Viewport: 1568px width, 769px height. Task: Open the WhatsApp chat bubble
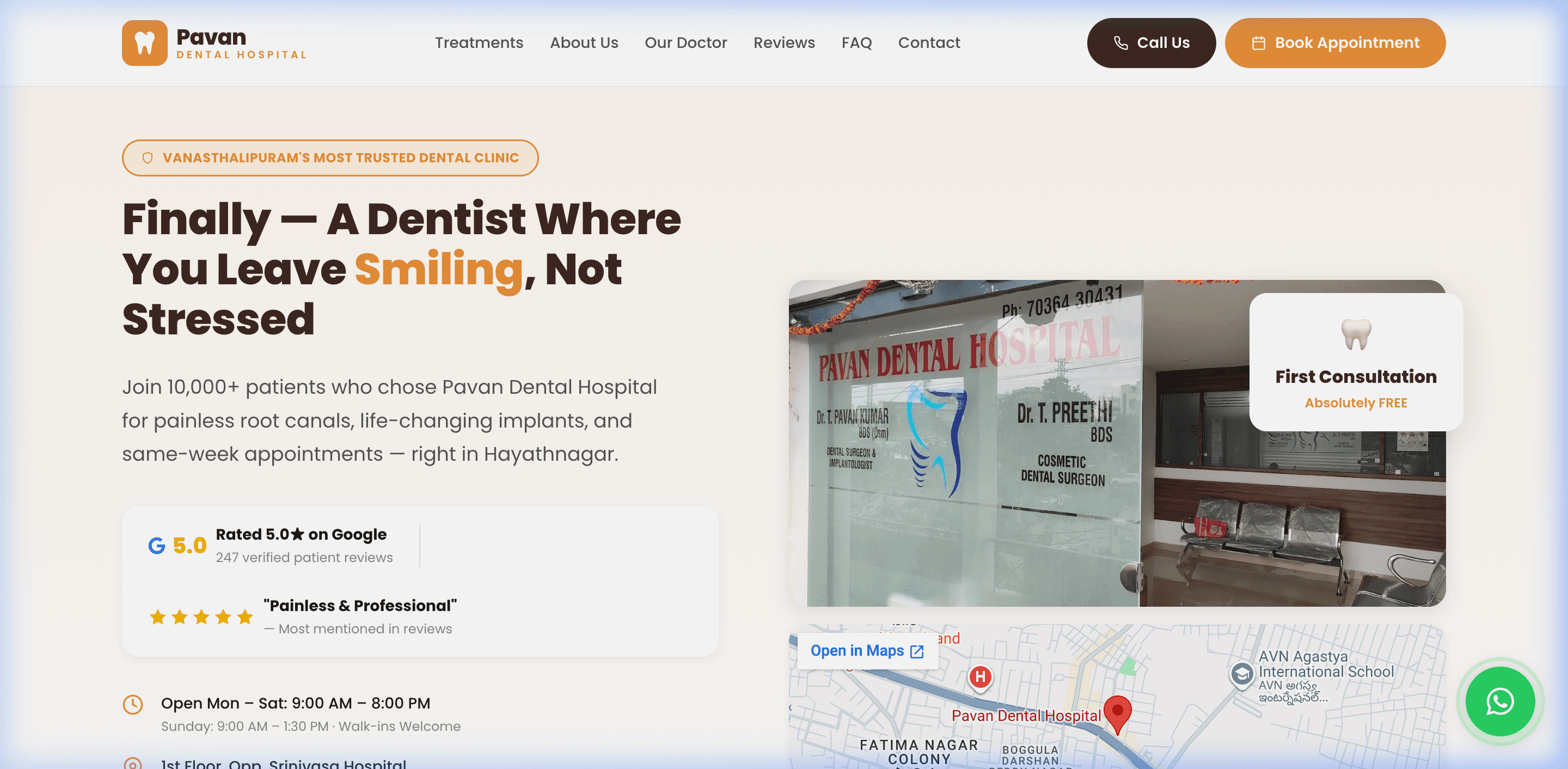(x=1500, y=701)
